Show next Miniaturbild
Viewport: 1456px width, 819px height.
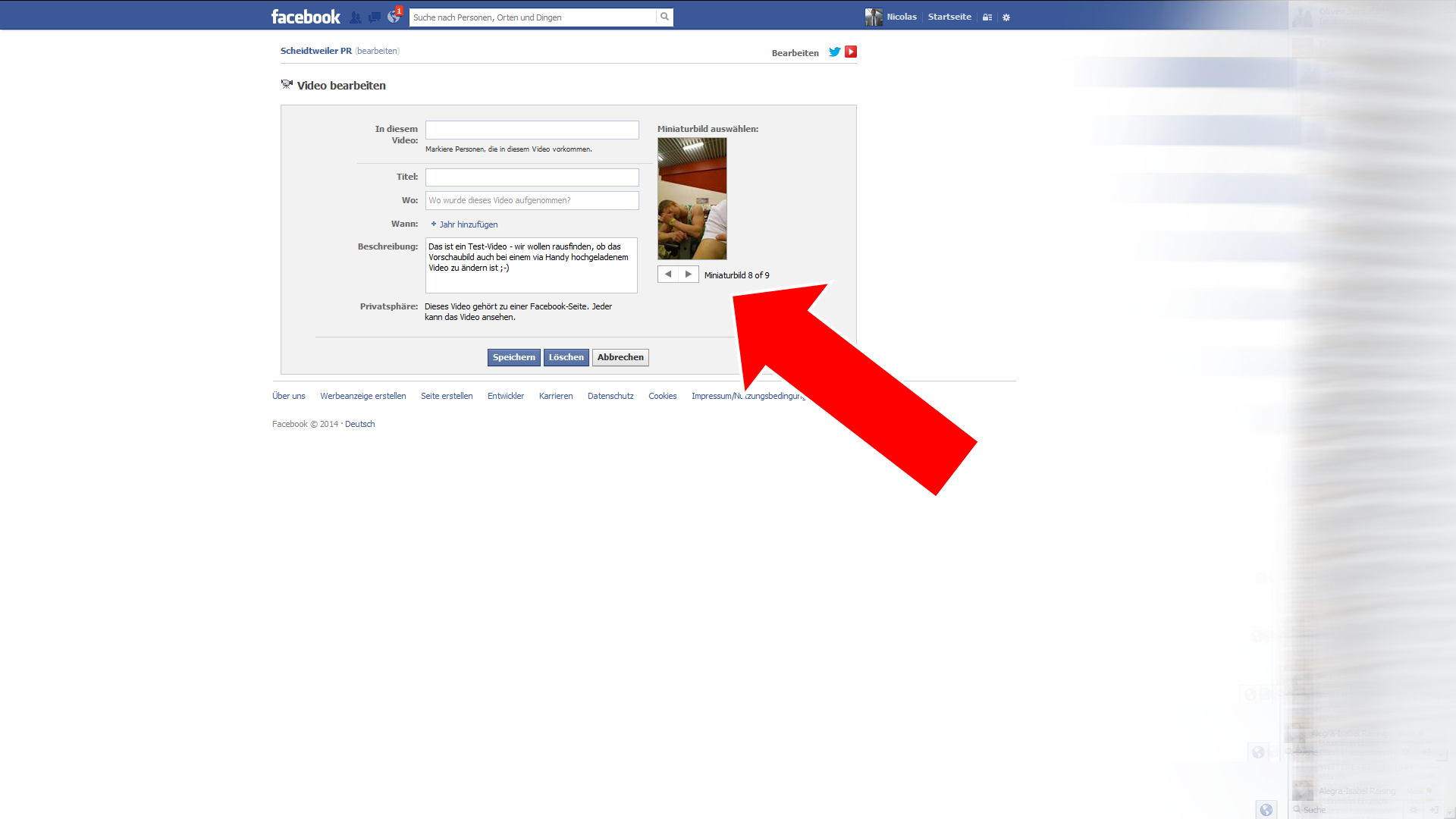689,275
